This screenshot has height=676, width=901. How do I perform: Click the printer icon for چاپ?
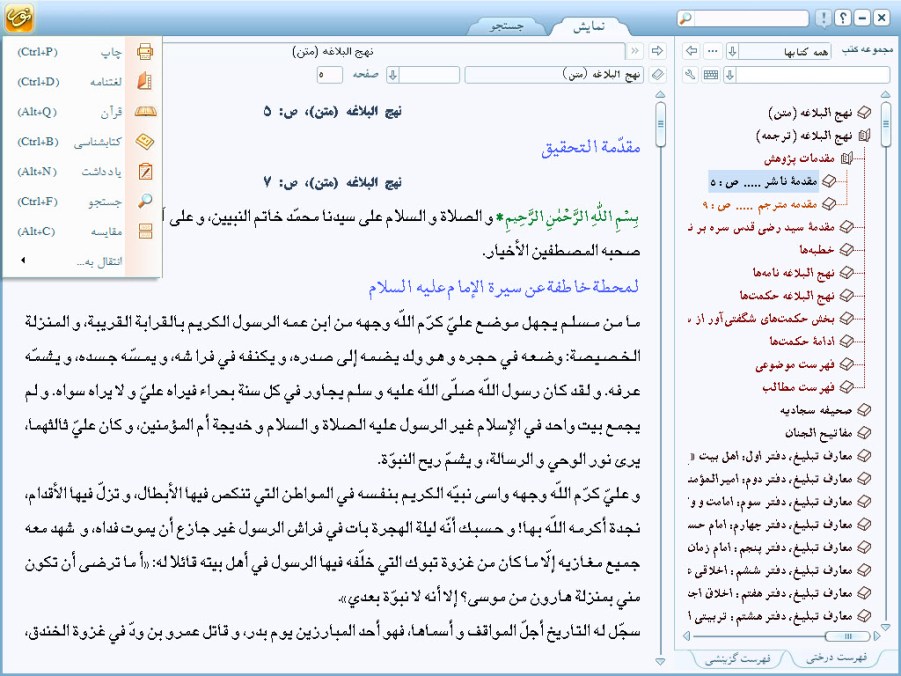point(145,52)
